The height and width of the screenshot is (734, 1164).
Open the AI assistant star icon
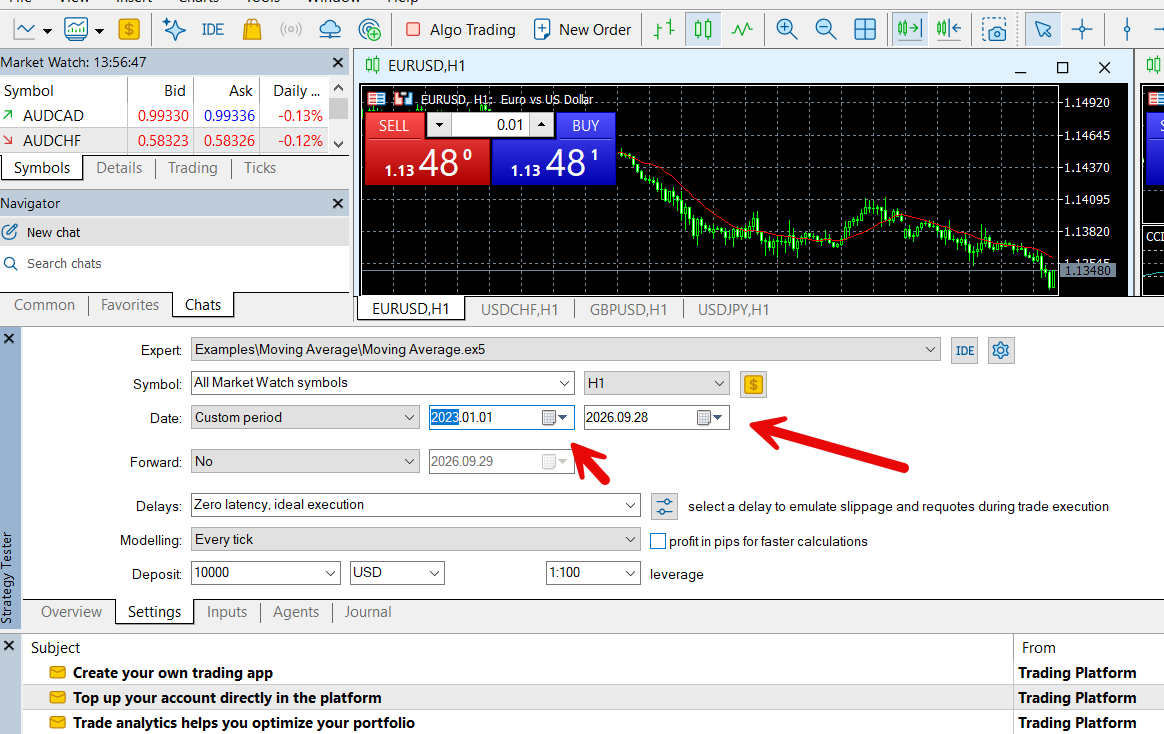pos(174,30)
